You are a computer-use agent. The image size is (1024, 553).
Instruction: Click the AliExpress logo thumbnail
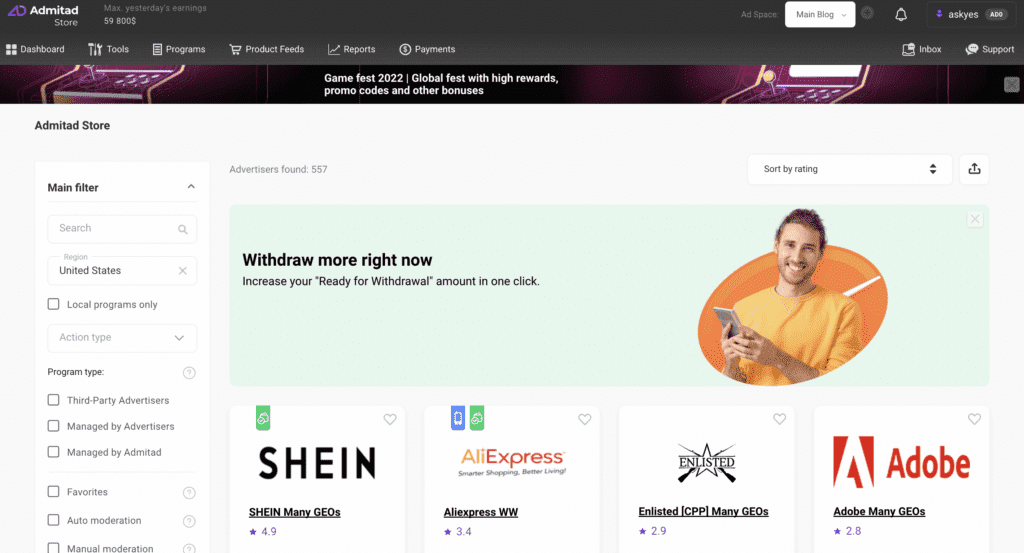[512, 462]
